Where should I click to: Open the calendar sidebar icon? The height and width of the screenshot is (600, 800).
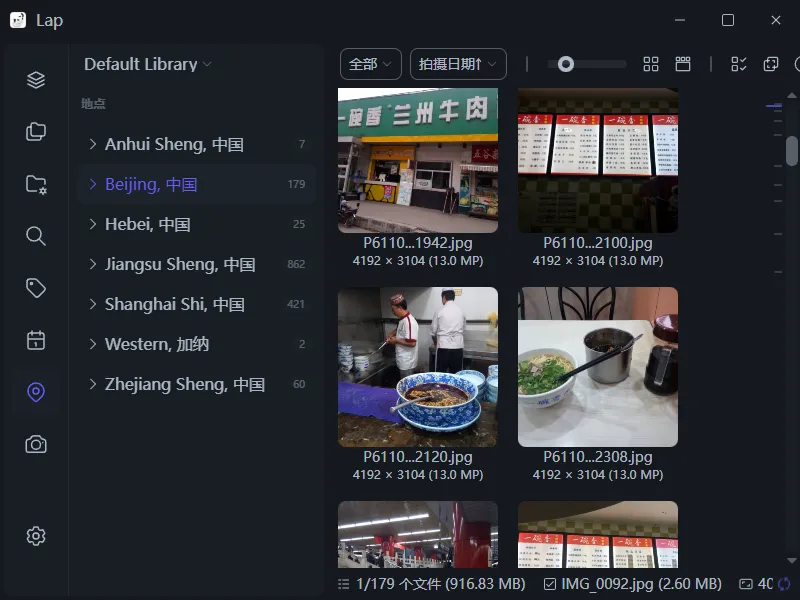[36, 340]
